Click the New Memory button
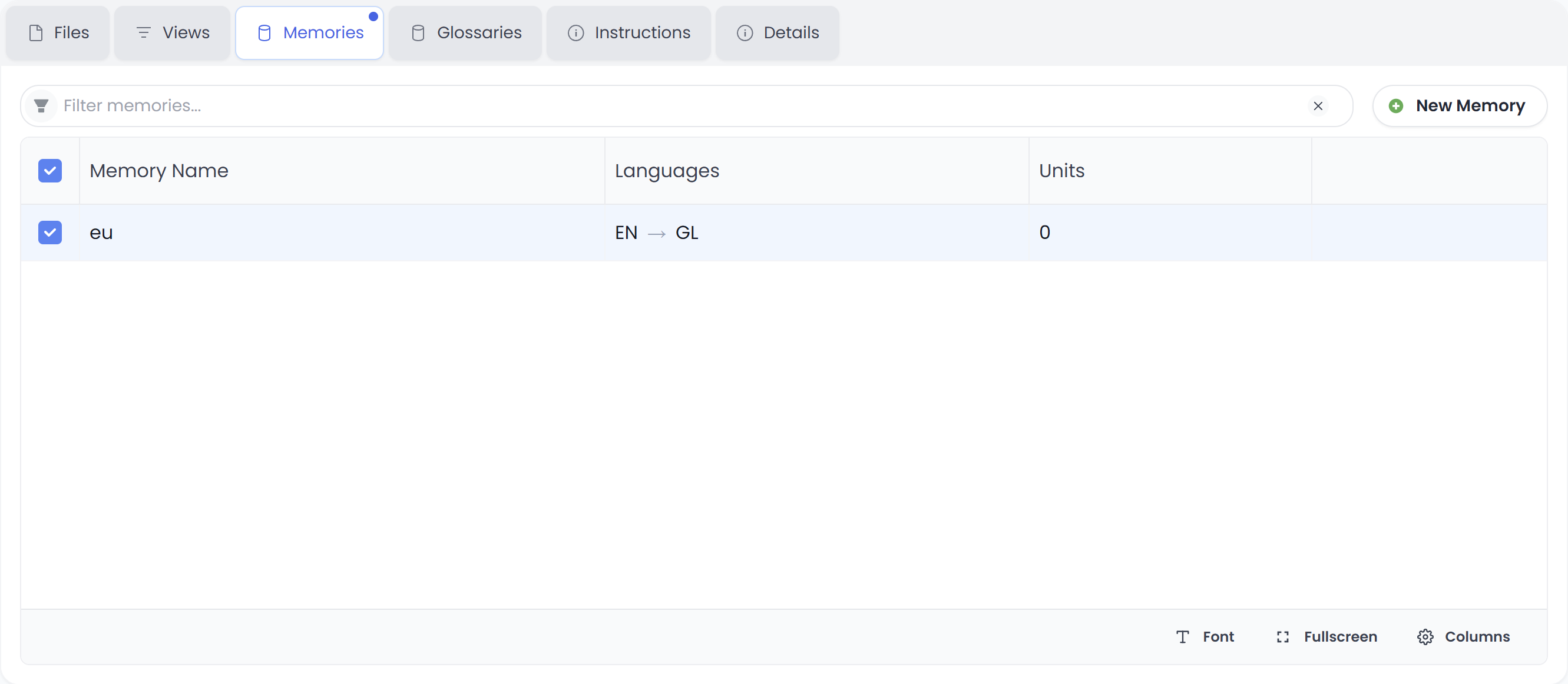This screenshot has height=684, width=1568. 1459,105
